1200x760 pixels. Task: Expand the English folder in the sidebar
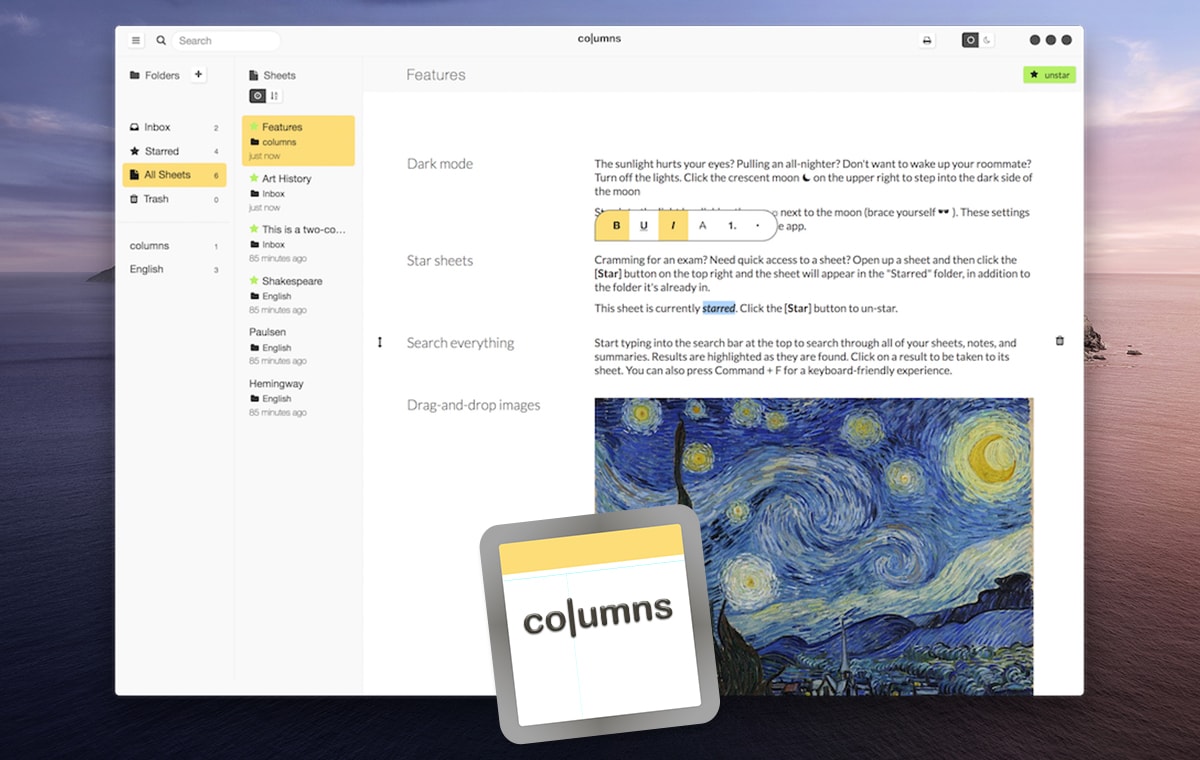click(x=146, y=269)
